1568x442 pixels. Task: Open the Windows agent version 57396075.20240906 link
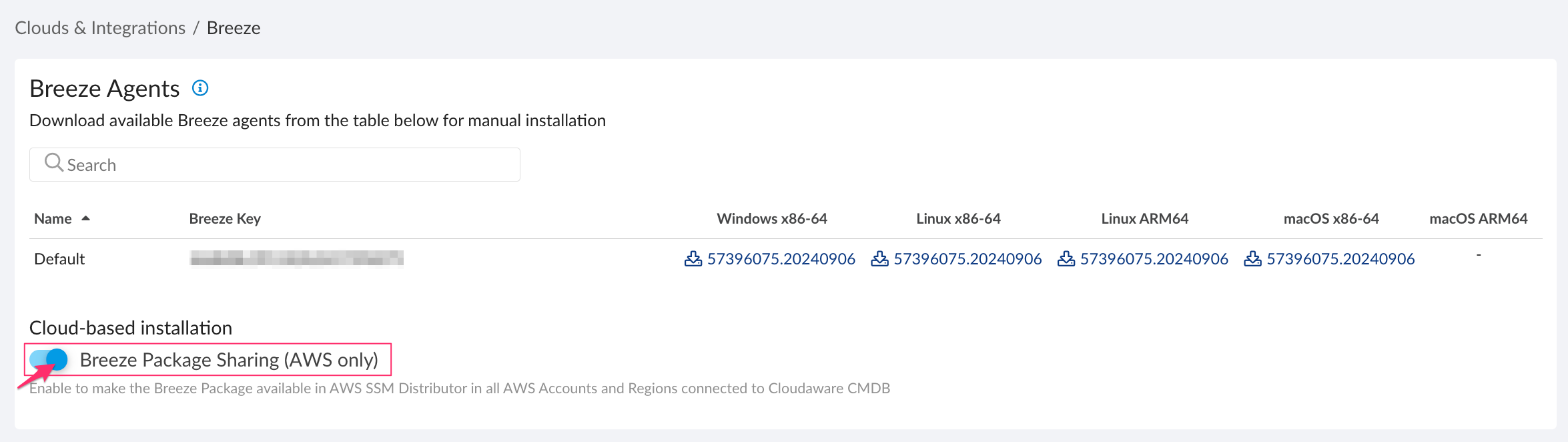[x=781, y=258]
